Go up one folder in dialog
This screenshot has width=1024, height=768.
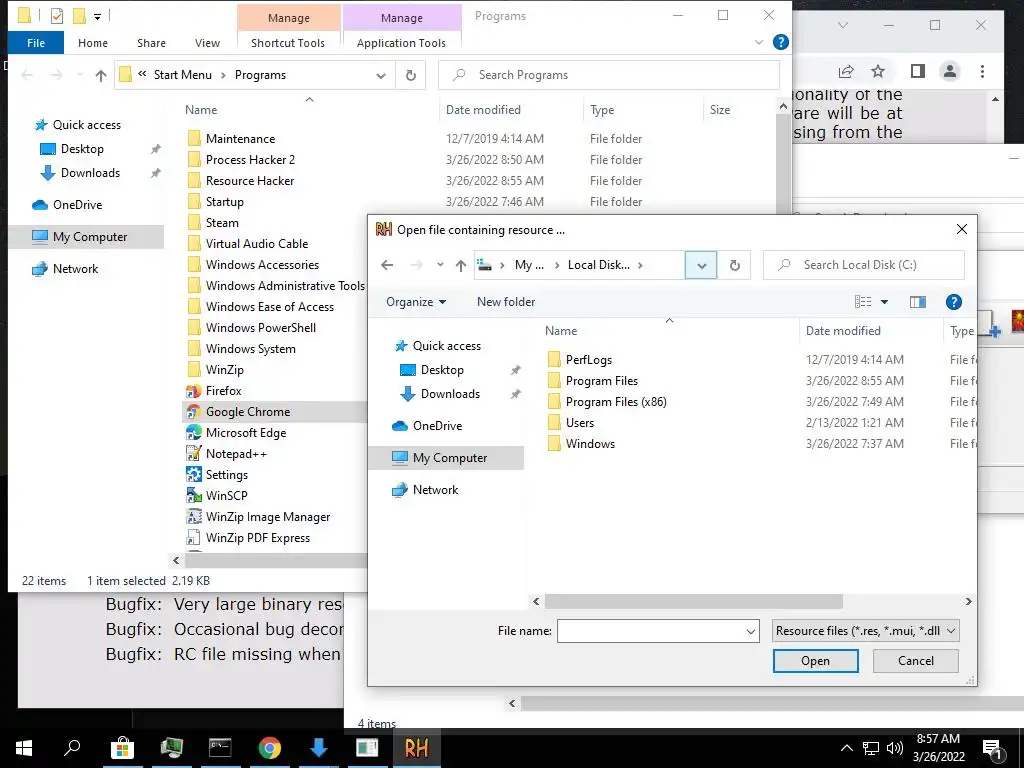[x=461, y=265]
